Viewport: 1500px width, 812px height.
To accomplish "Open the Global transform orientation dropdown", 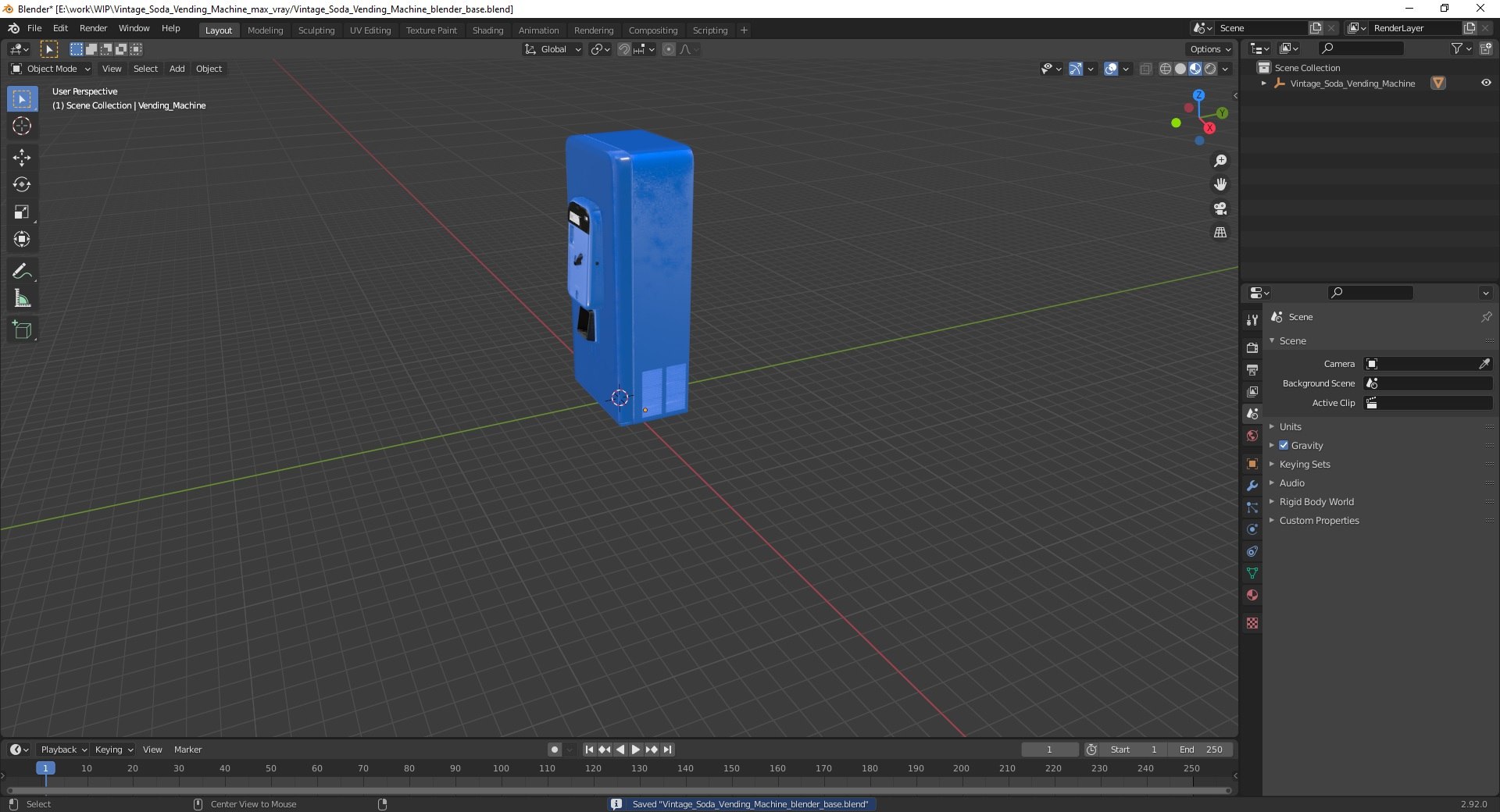I will pos(552,49).
